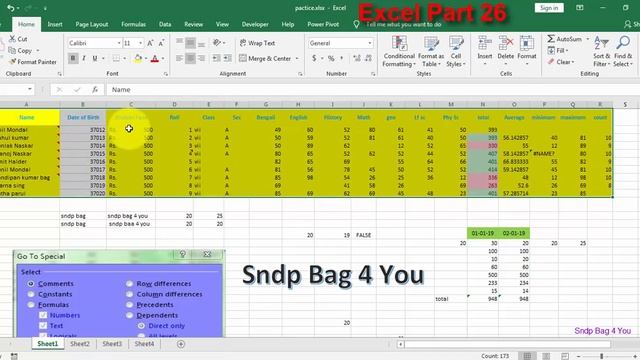The width and height of the screenshot is (640, 360).
Task: Apply Percent Style format
Action: (331, 58)
